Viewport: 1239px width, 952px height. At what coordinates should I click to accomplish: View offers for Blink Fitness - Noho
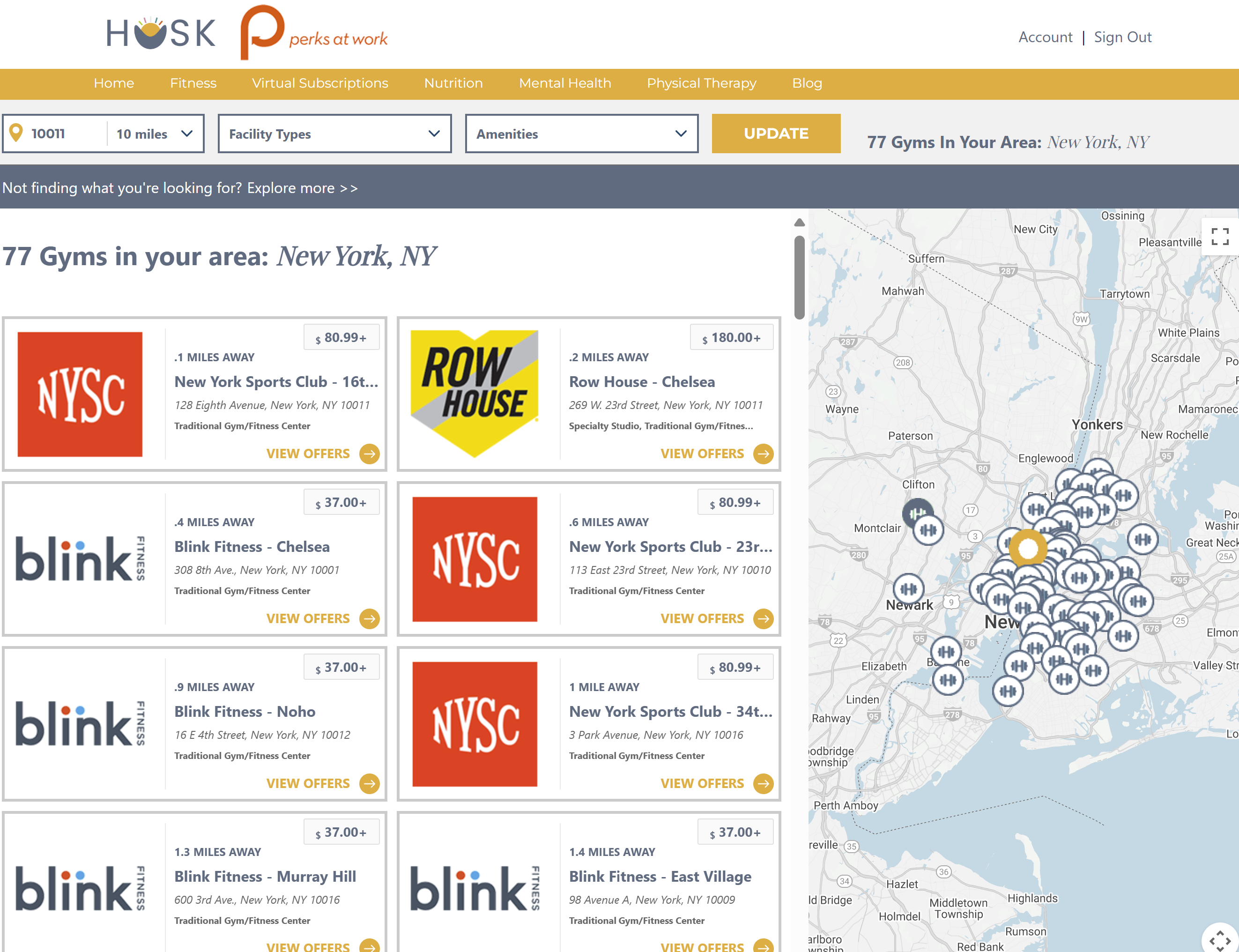[x=308, y=783]
